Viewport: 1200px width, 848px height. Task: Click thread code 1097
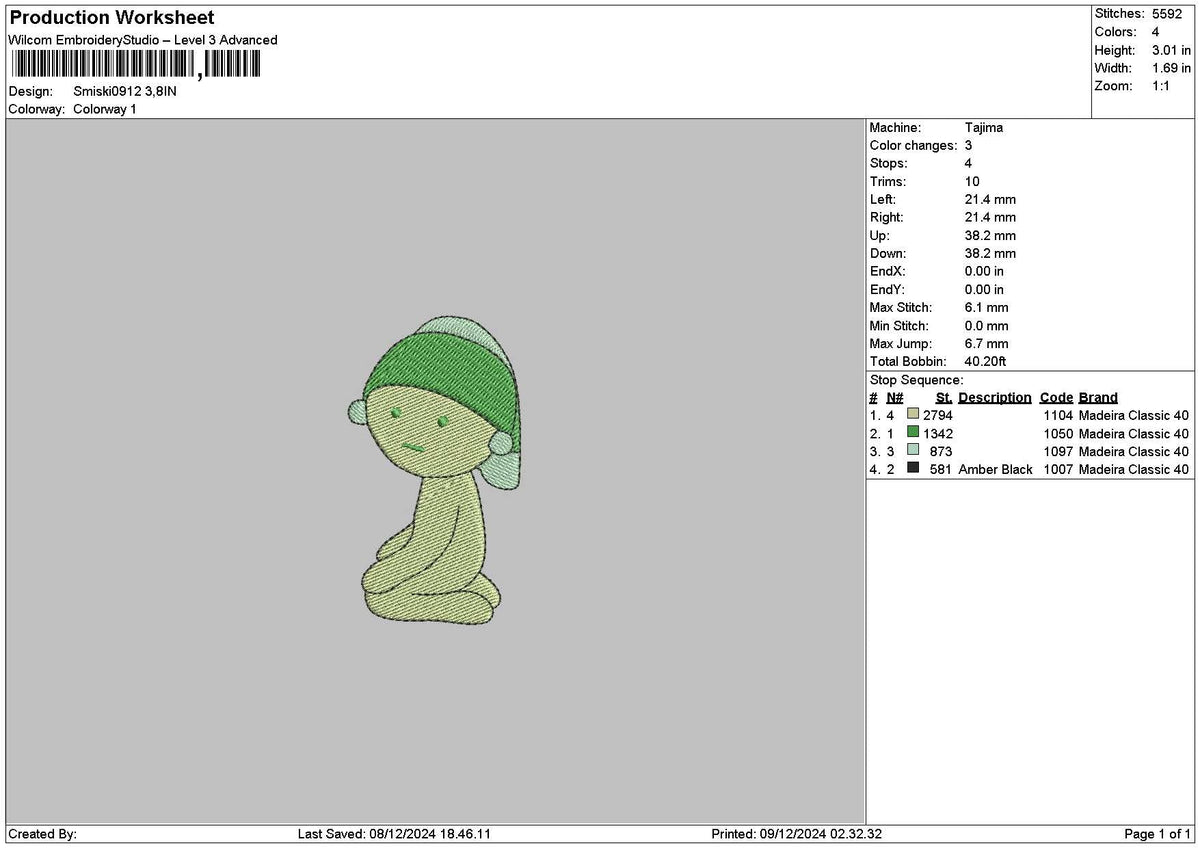tap(1057, 451)
